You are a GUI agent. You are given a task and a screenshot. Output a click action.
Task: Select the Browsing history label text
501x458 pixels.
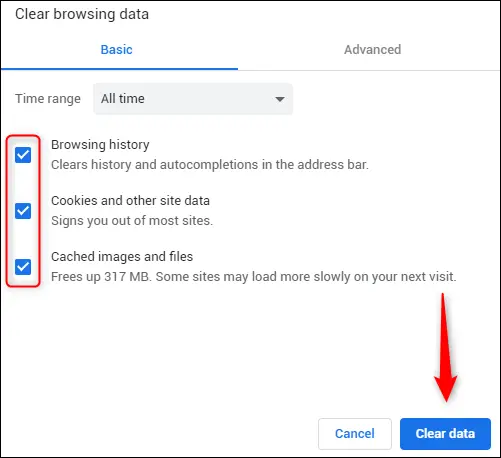tap(100, 145)
